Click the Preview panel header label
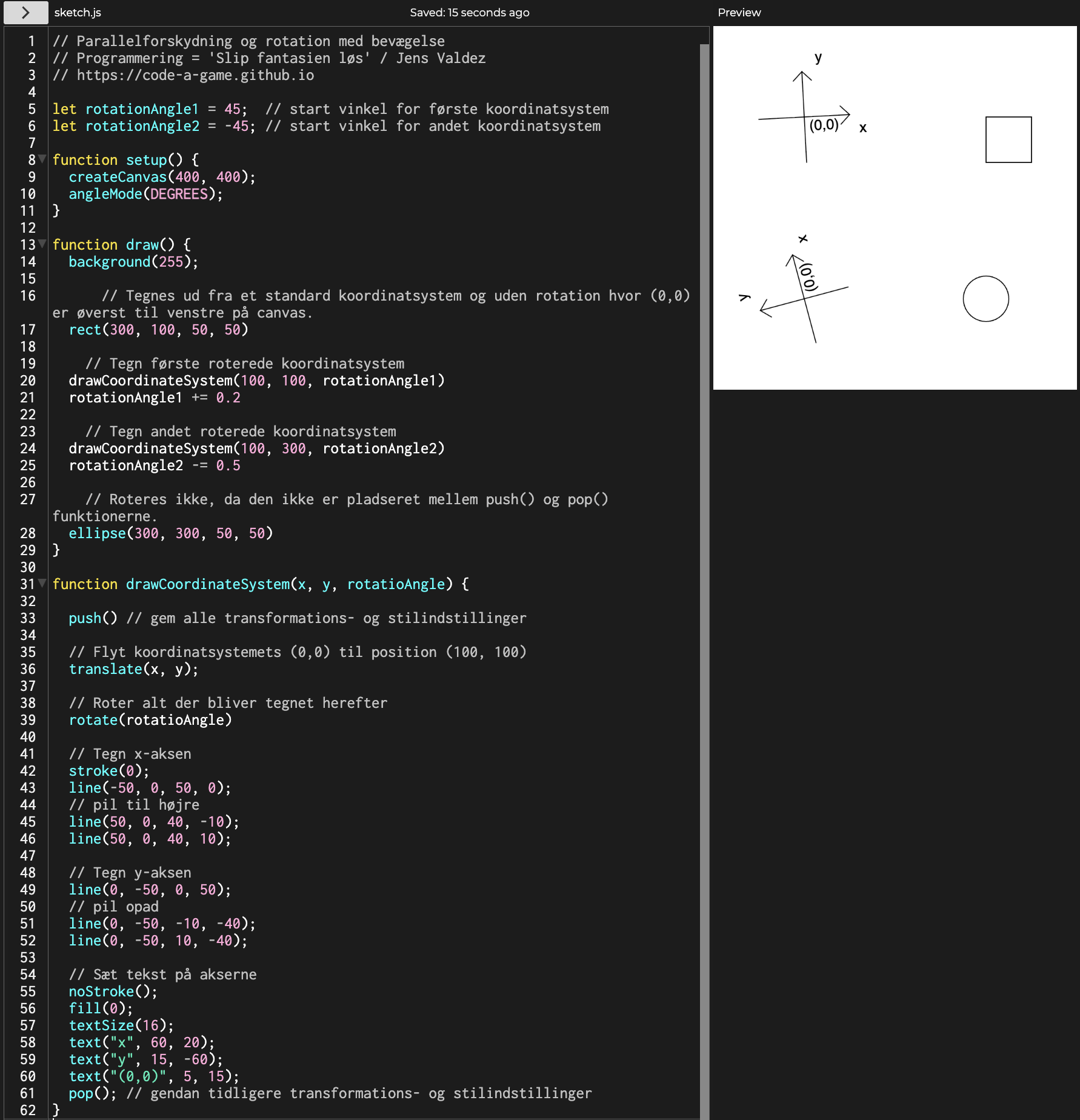Viewport: 1080px width, 1120px height. [739, 13]
